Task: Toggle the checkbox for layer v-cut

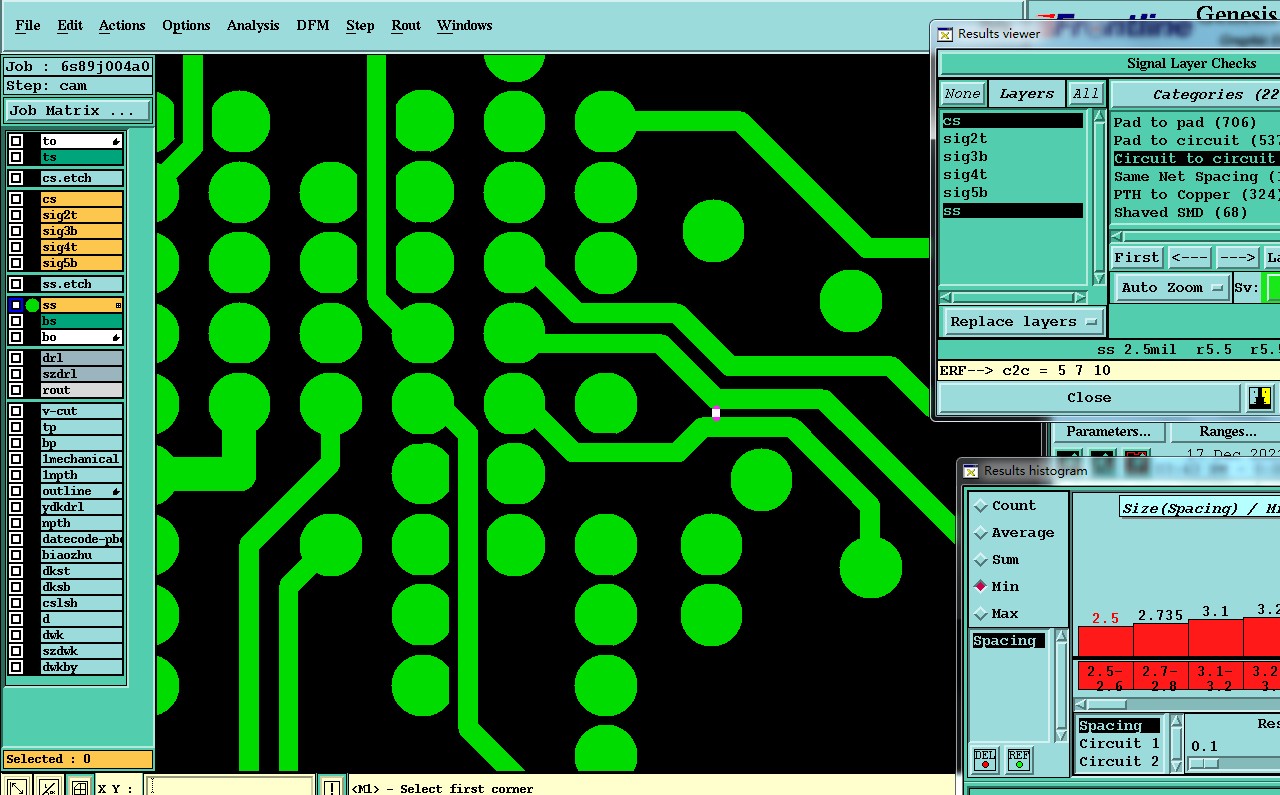Action: (x=16, y=411)
